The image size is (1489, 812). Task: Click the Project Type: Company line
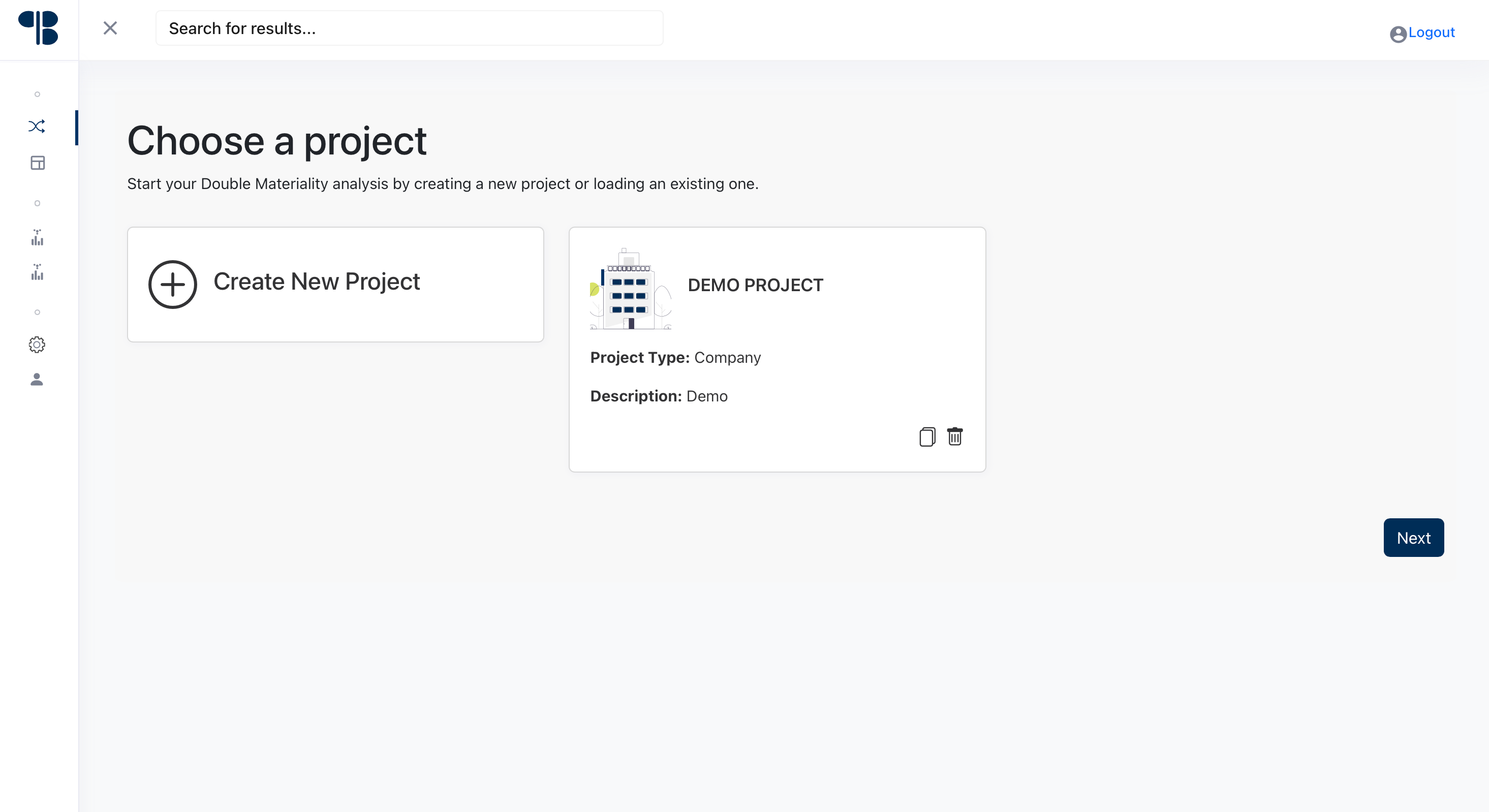(x=675, y=358)
